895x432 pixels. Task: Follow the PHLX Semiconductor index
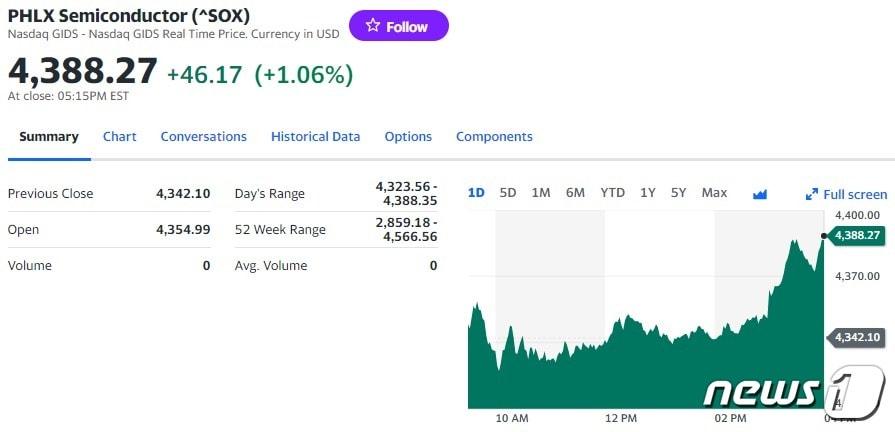pos(398,26)
